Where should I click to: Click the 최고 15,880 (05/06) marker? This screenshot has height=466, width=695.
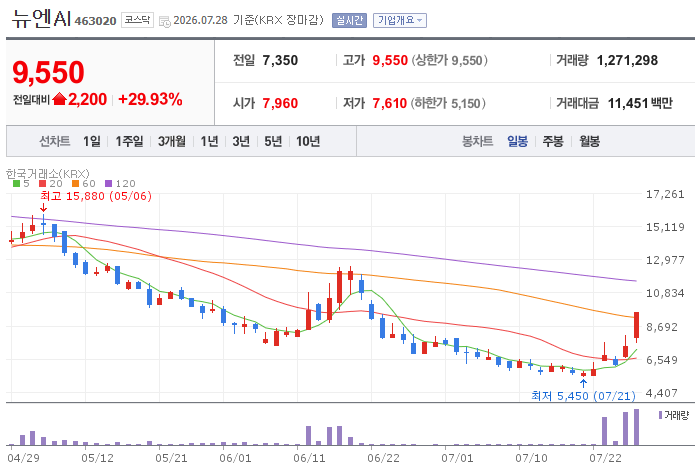96,196
